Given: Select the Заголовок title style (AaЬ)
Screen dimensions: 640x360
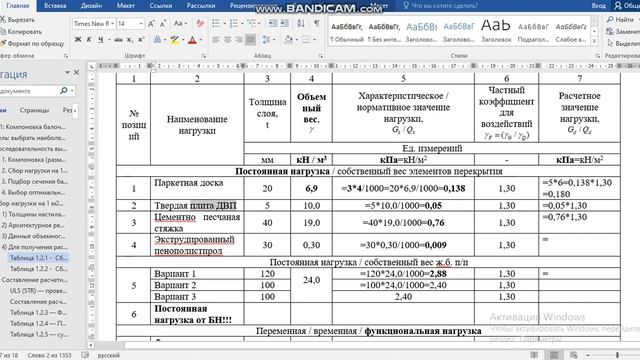Looking at the screenshot, I should 496,32.
